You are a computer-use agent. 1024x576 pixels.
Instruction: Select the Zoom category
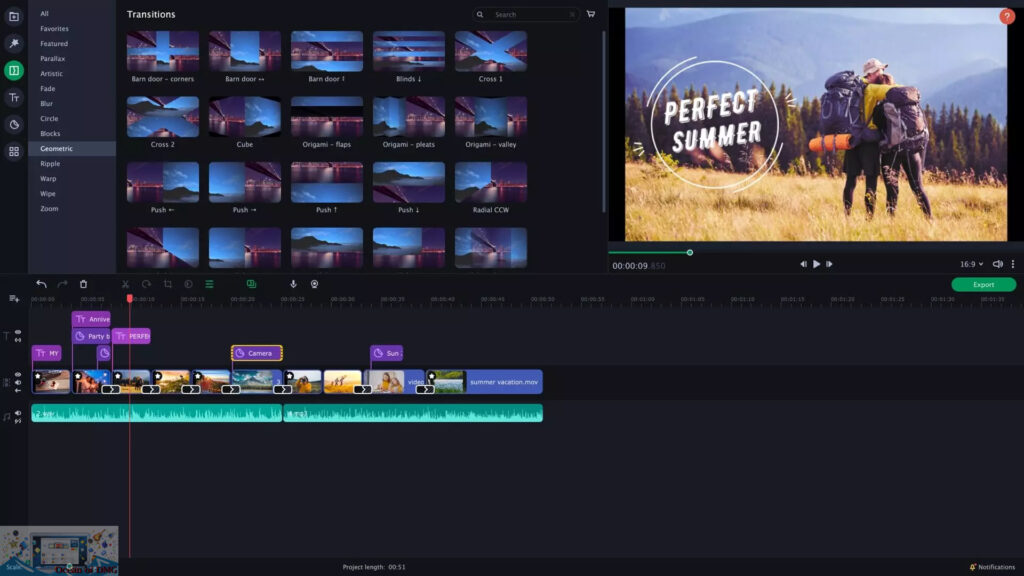(49, 209)
